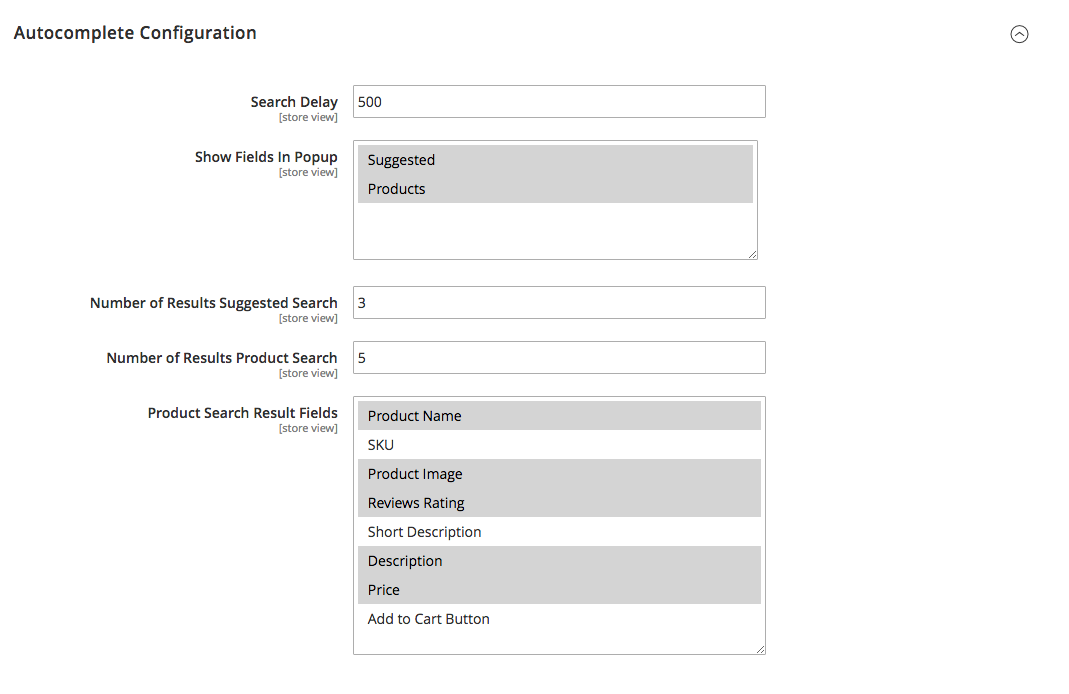
Task: Click [store view] under Product Search Result Fields
Action: coord(308,427)
